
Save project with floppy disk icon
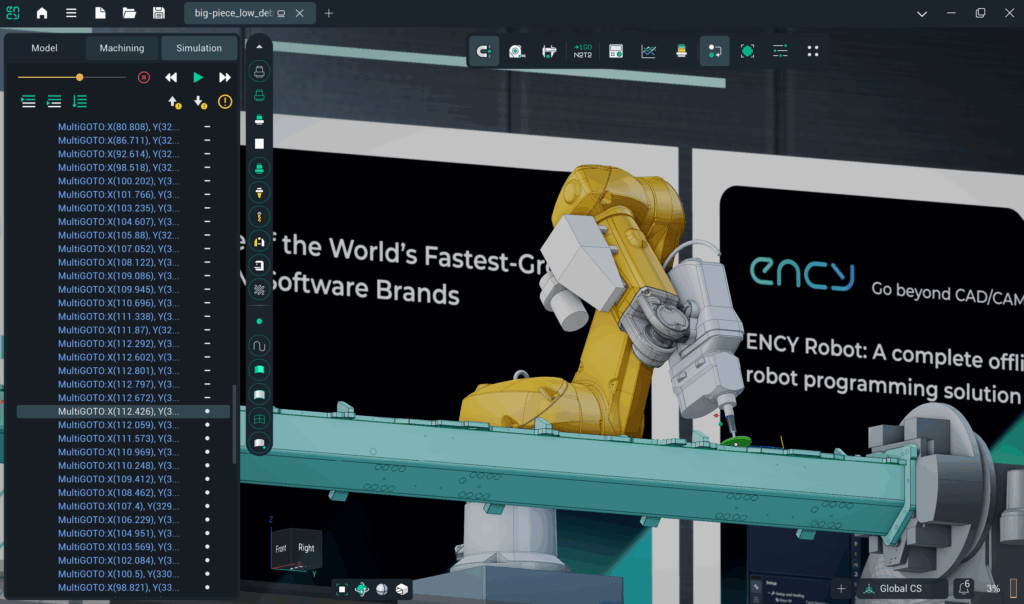159,13
